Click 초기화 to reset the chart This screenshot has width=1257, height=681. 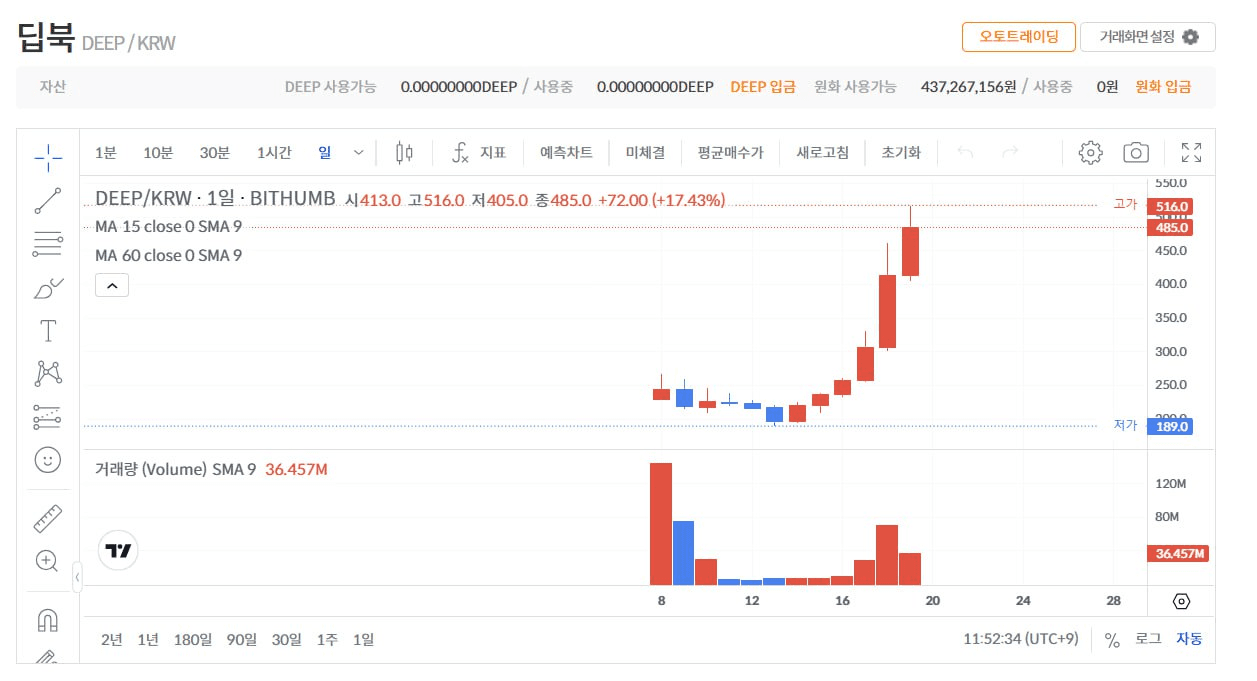click(x=901, y=153)
